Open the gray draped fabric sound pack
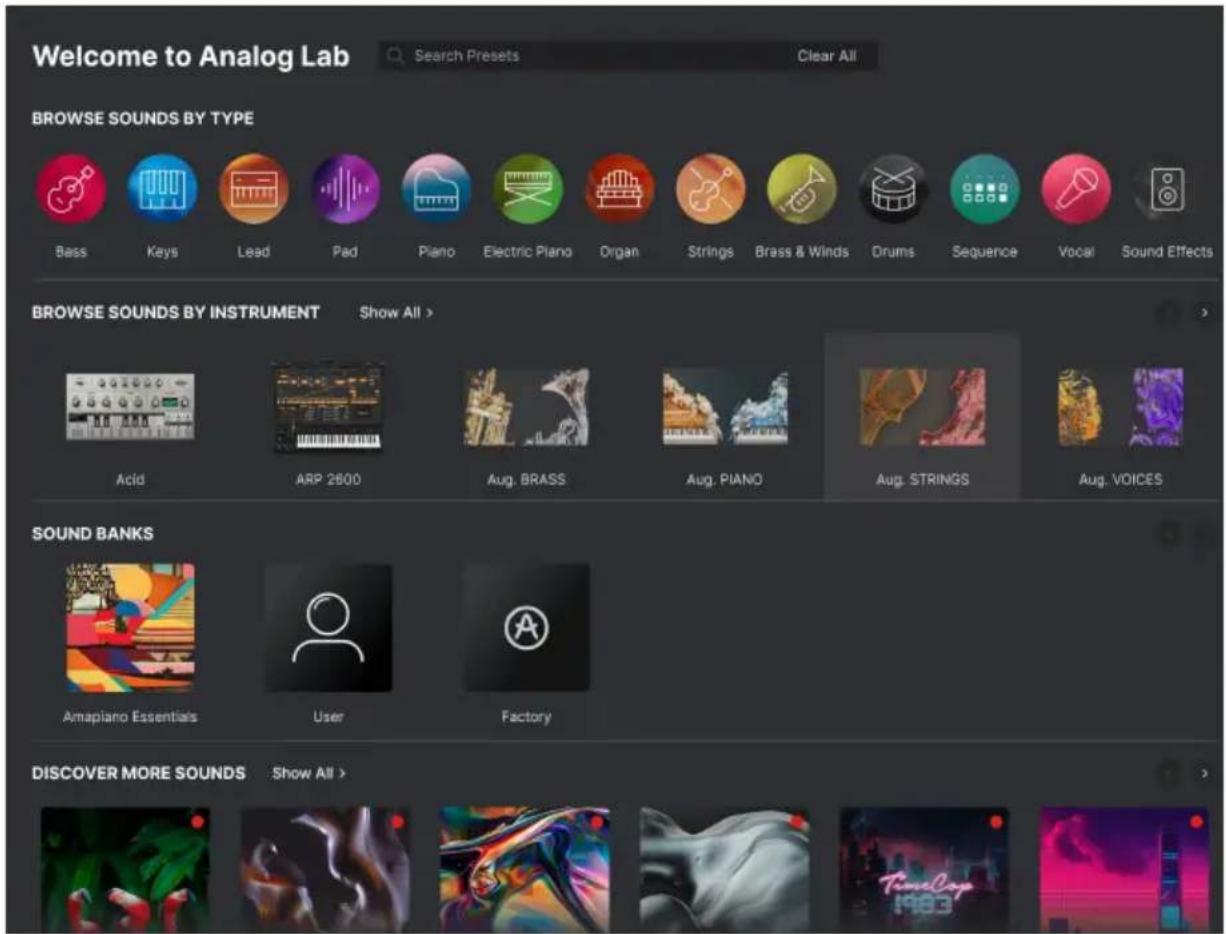 tap(725, 869)
